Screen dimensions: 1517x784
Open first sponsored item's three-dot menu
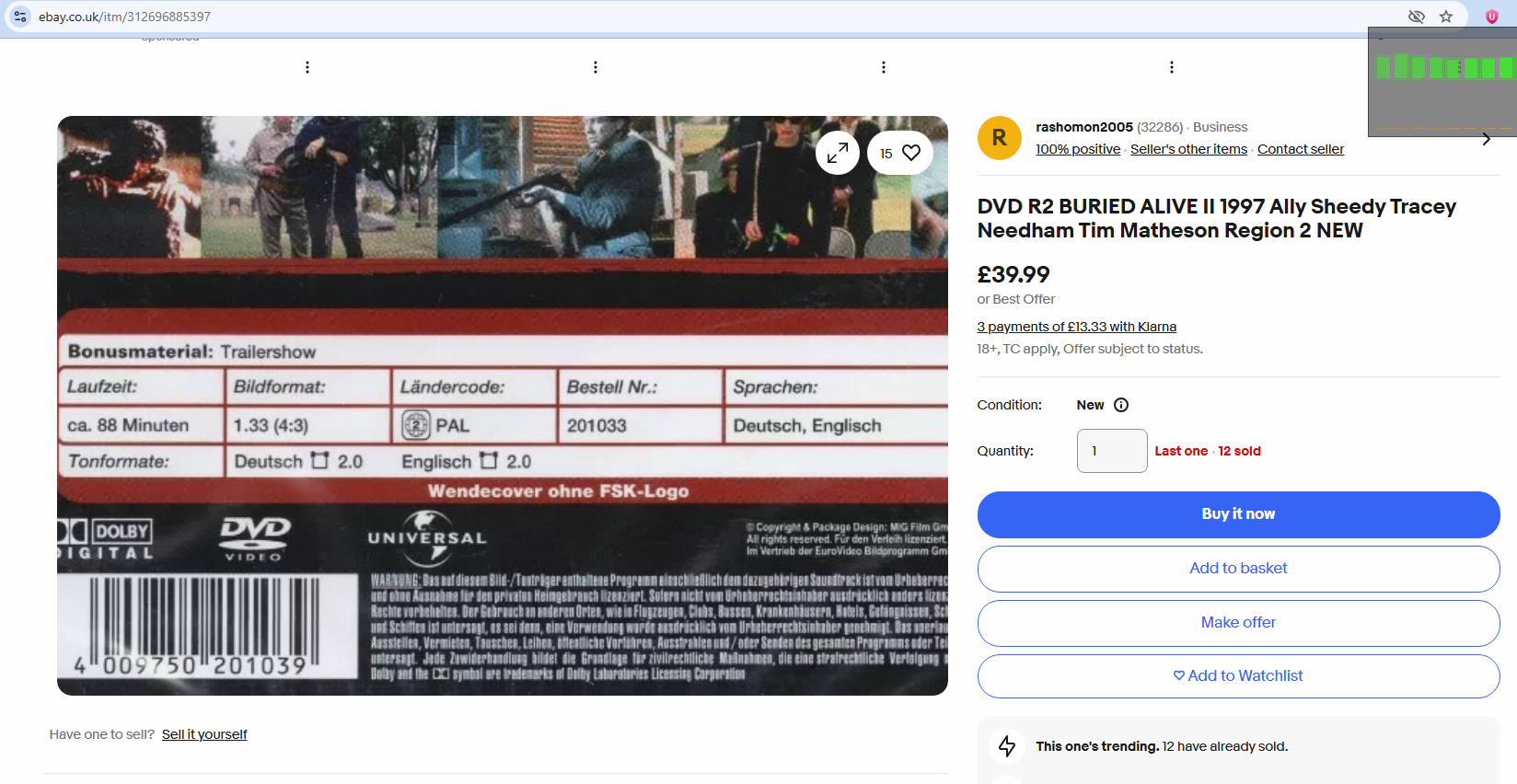307,67
